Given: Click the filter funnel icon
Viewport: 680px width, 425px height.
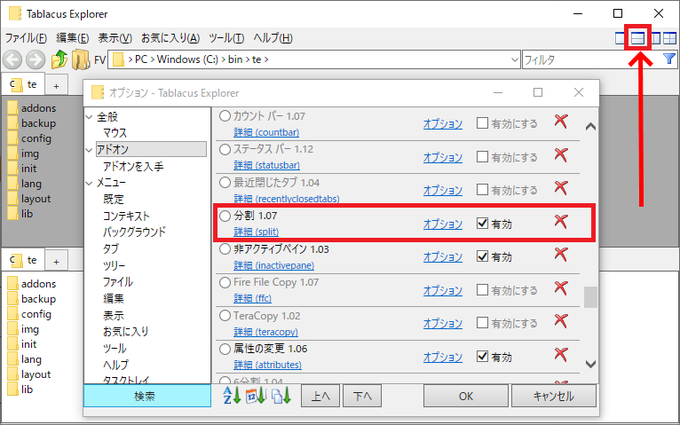Looking at the screenshot, I should coord(670,59).
